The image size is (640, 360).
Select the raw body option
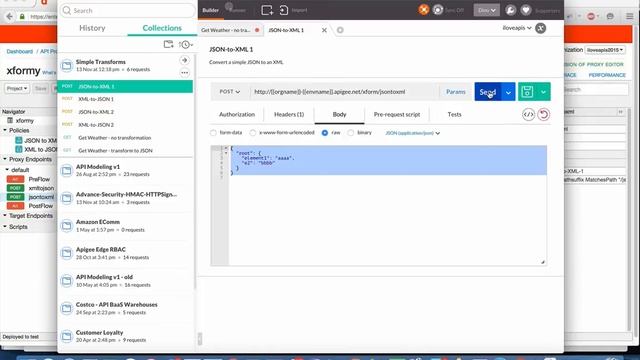pos(325,133)
